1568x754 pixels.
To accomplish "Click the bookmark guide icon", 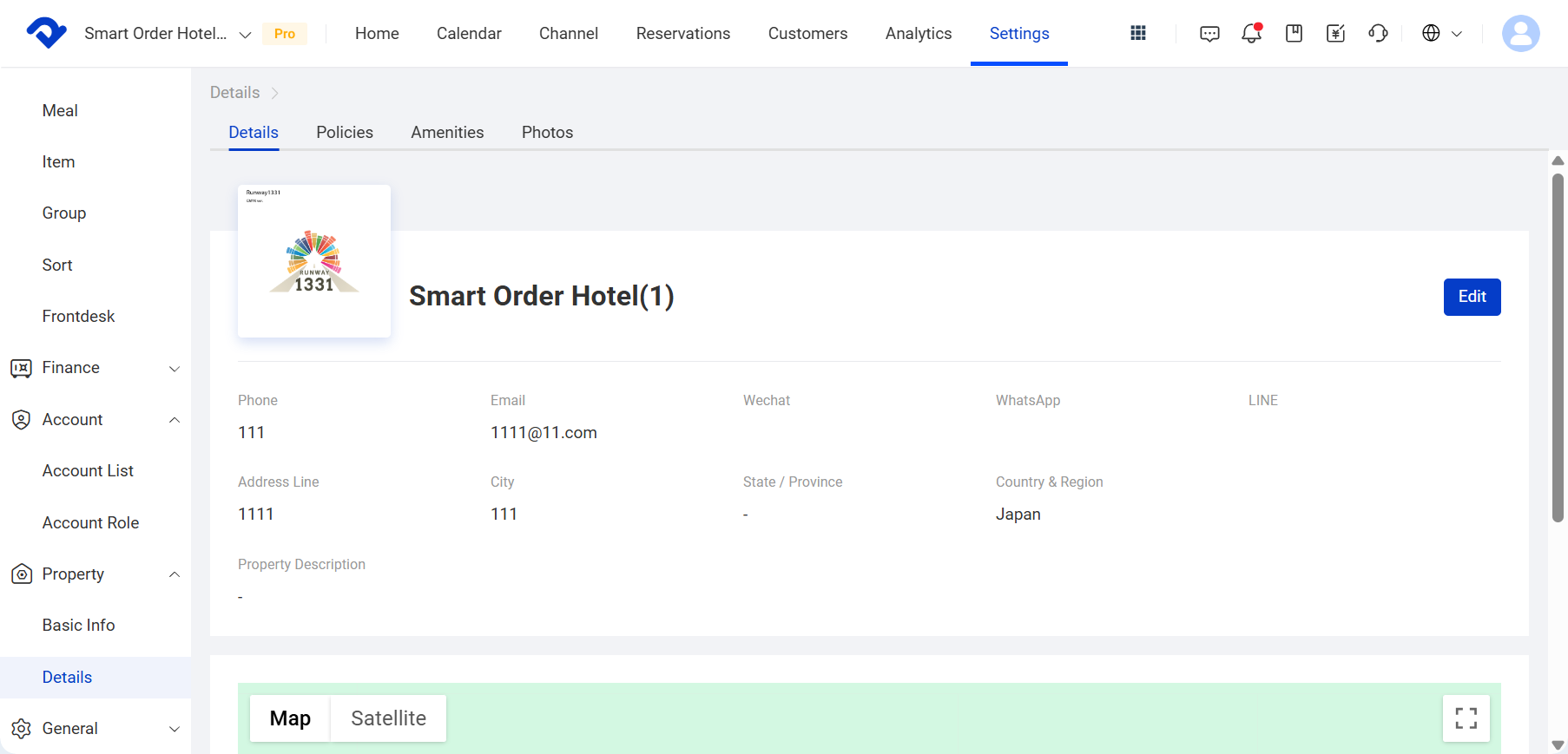I will 1294,33.
